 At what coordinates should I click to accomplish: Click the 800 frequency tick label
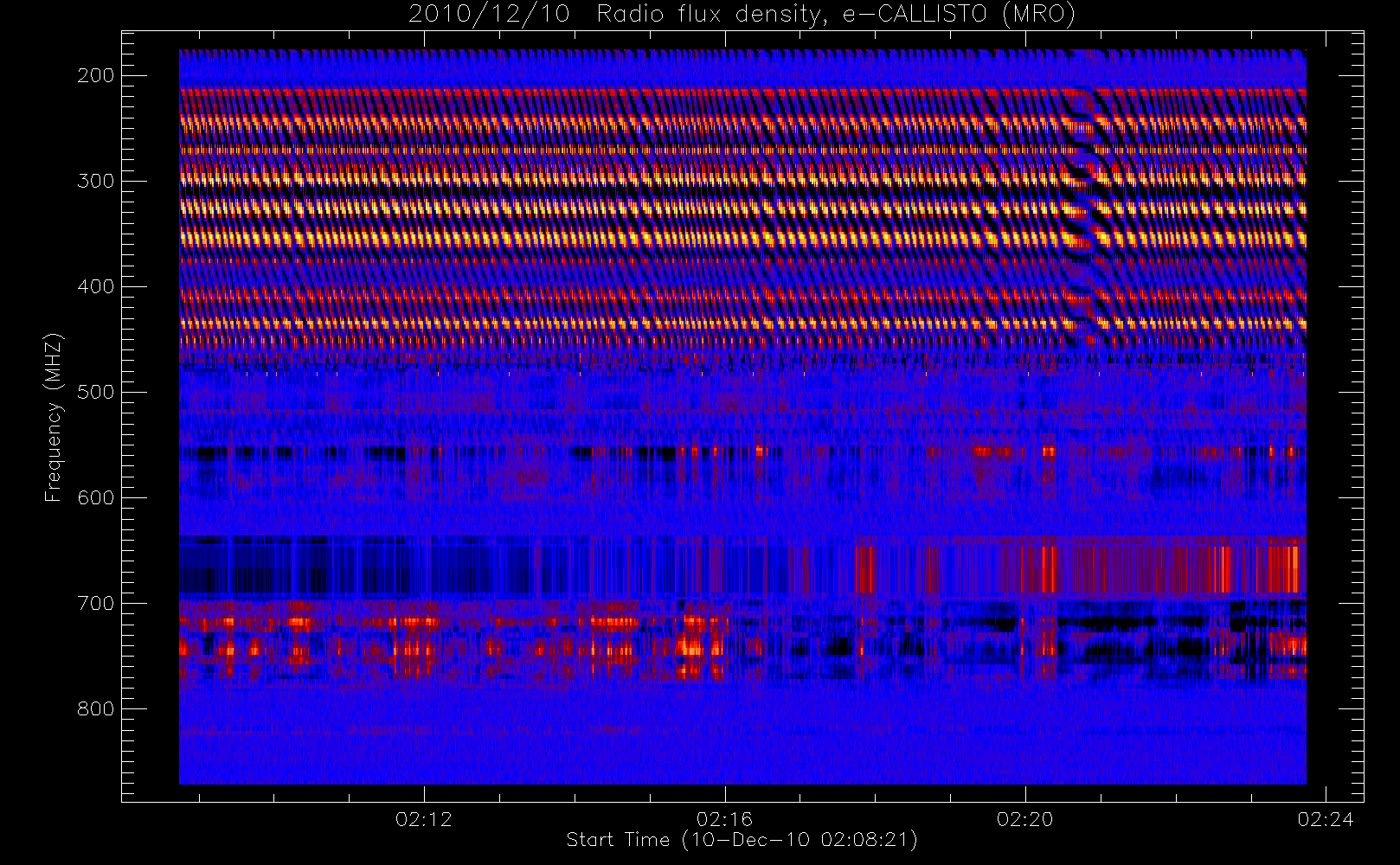[95, 708]
